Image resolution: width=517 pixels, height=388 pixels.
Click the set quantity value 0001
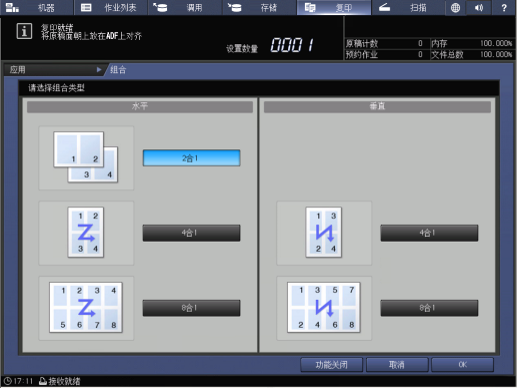pyautogui.click(x=292, y=45)
